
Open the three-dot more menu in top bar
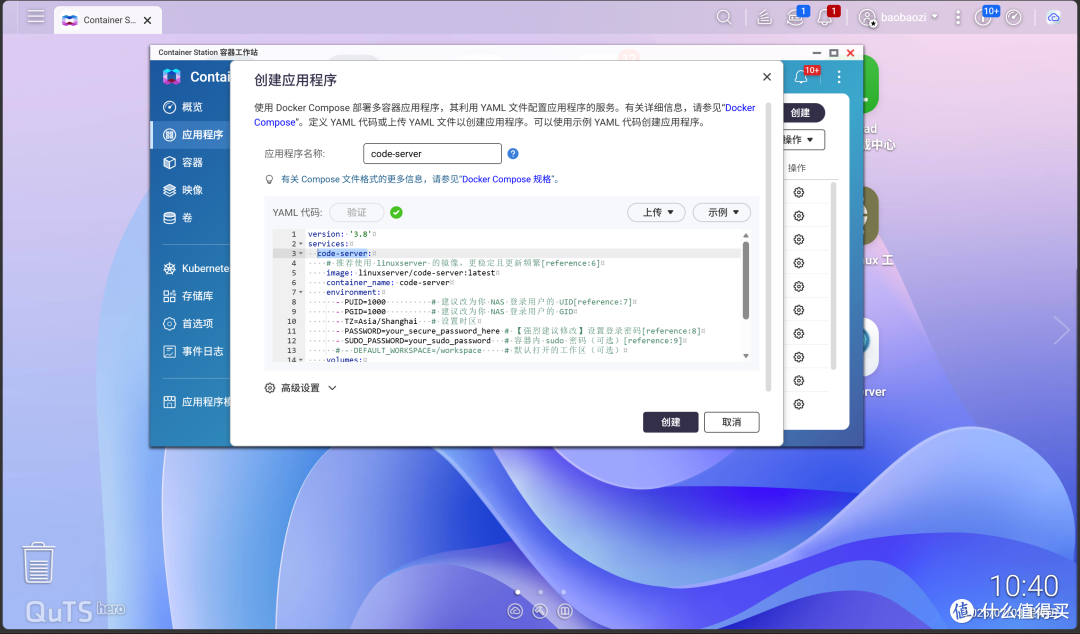click(957, 17)
